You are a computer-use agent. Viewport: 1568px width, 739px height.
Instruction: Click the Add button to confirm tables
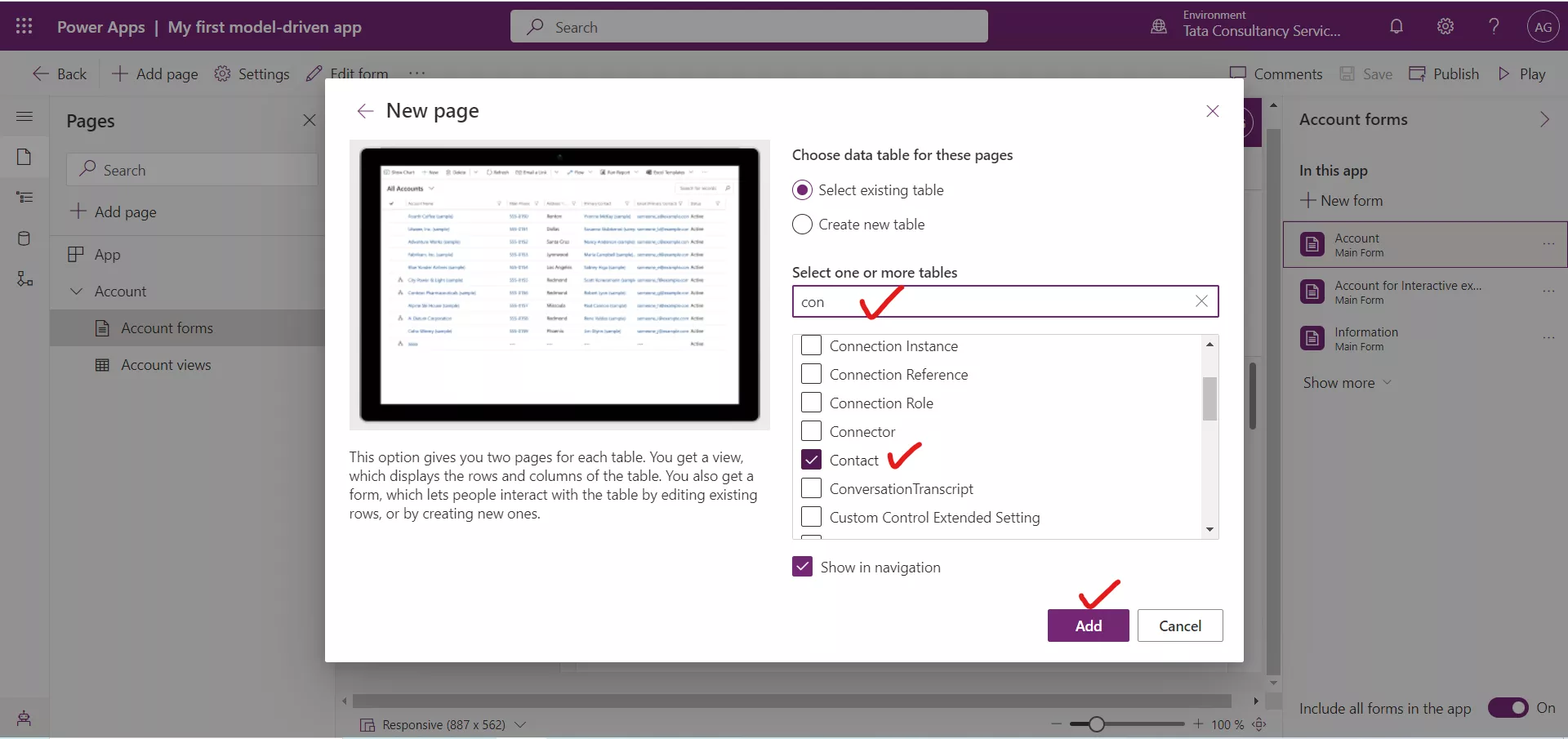pos(1088,625)
